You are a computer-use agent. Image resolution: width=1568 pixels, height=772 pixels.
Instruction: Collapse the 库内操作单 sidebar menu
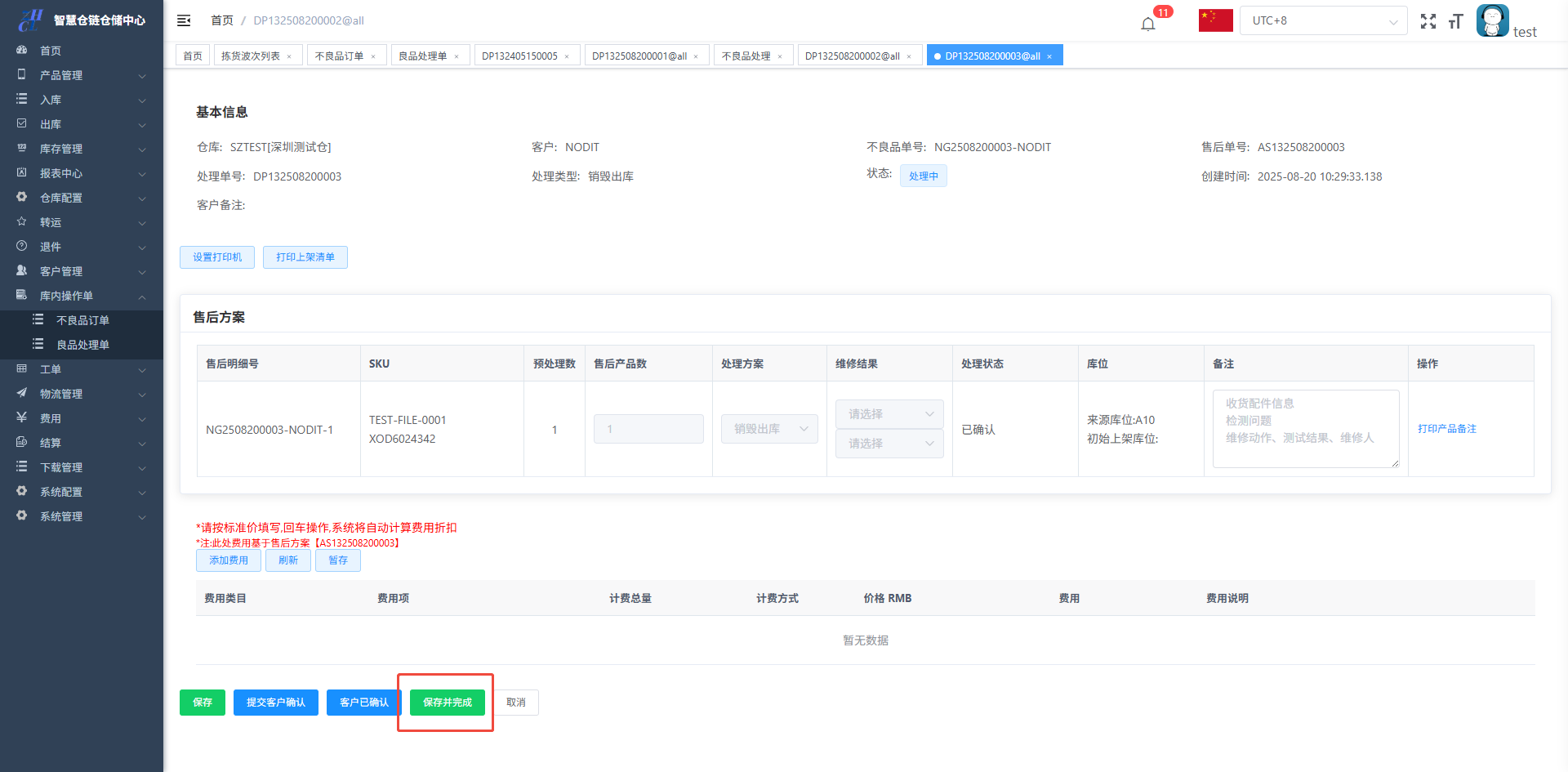point(82,296)
